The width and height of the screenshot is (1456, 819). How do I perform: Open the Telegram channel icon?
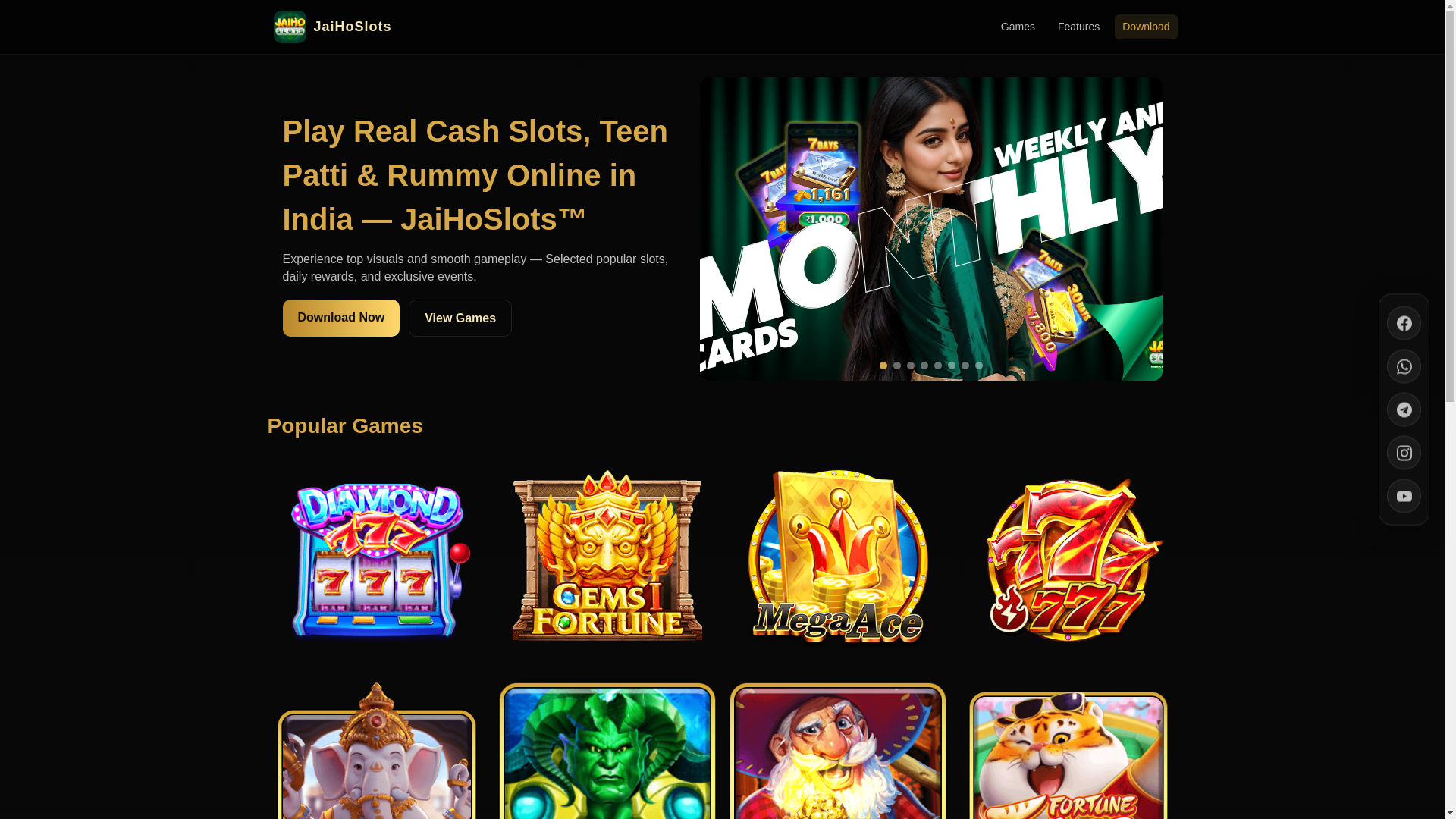coord(1404,409)
